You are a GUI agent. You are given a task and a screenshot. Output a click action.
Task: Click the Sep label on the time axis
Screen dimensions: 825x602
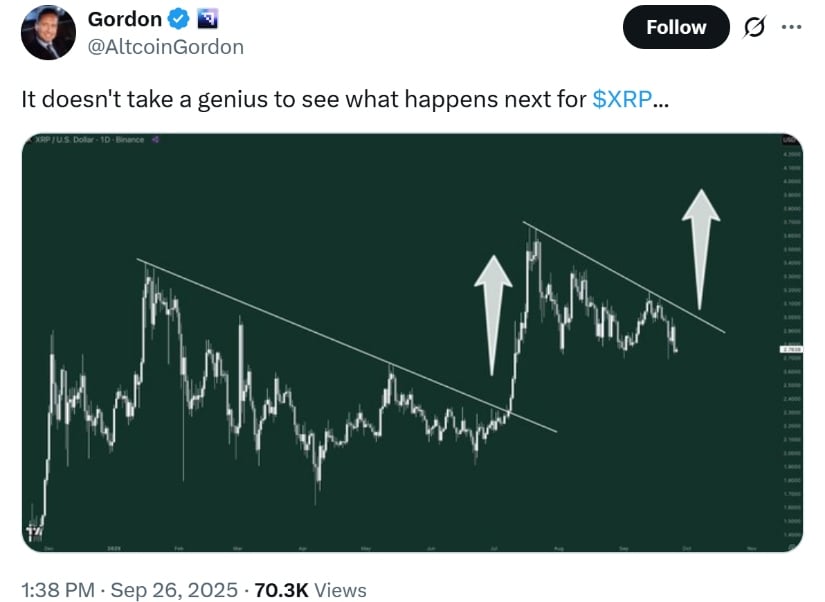pos(623,548)
